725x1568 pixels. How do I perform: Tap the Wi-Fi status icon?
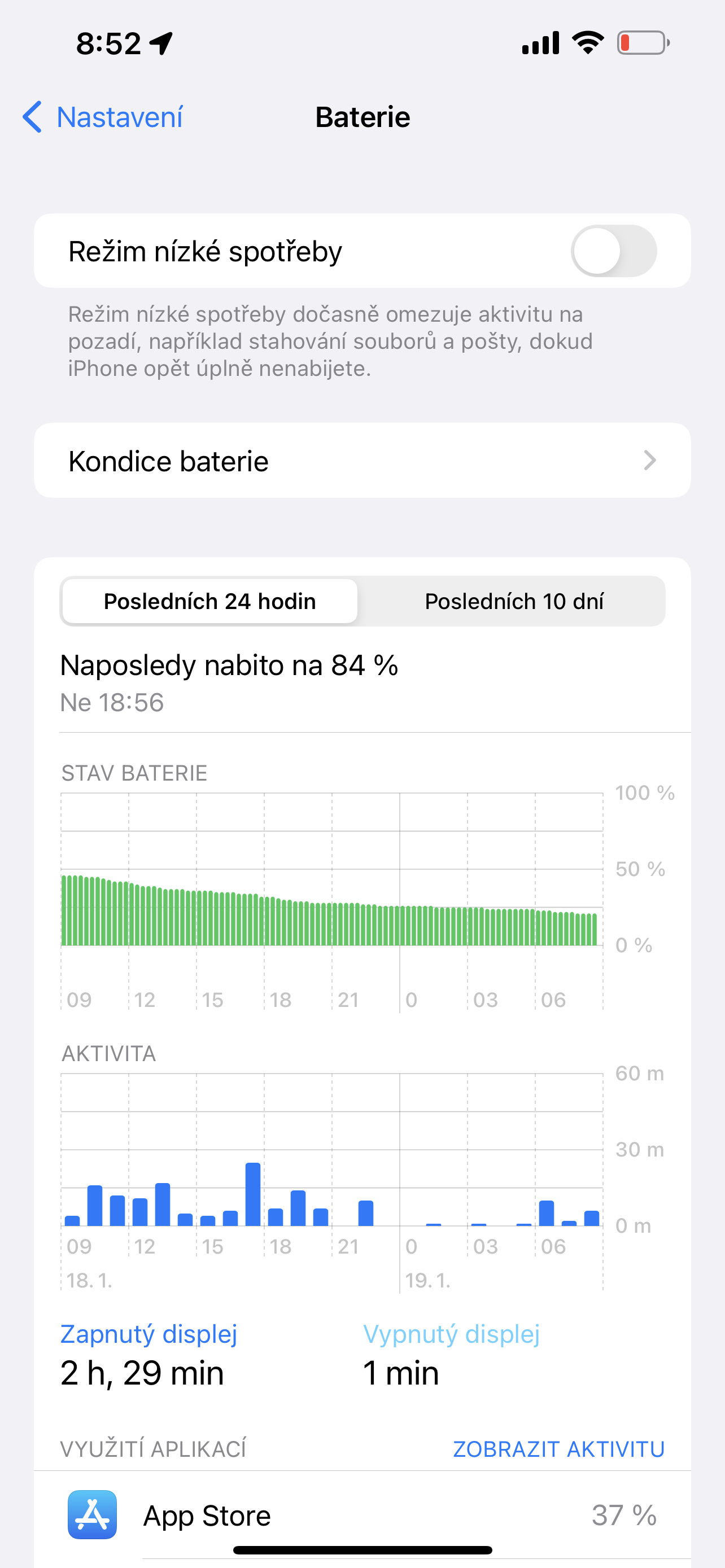[x=587, y=42]
